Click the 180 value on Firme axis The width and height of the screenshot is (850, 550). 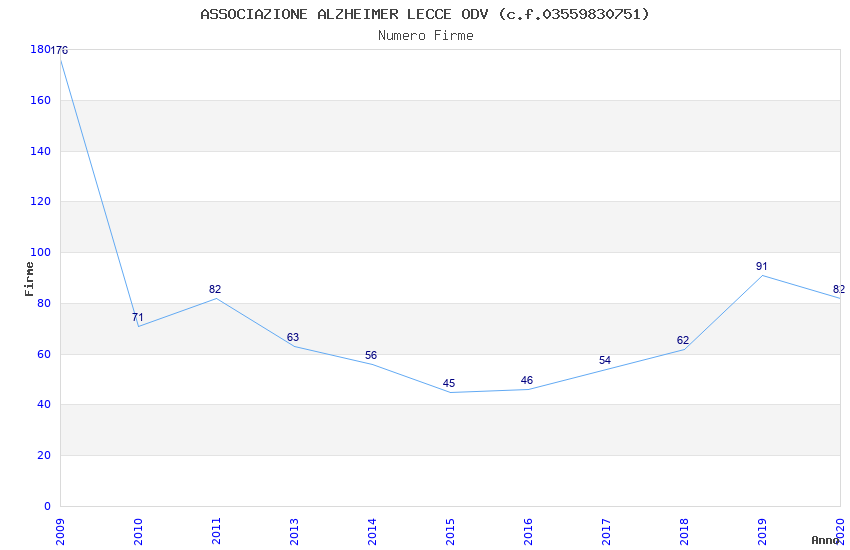[40, 49]
